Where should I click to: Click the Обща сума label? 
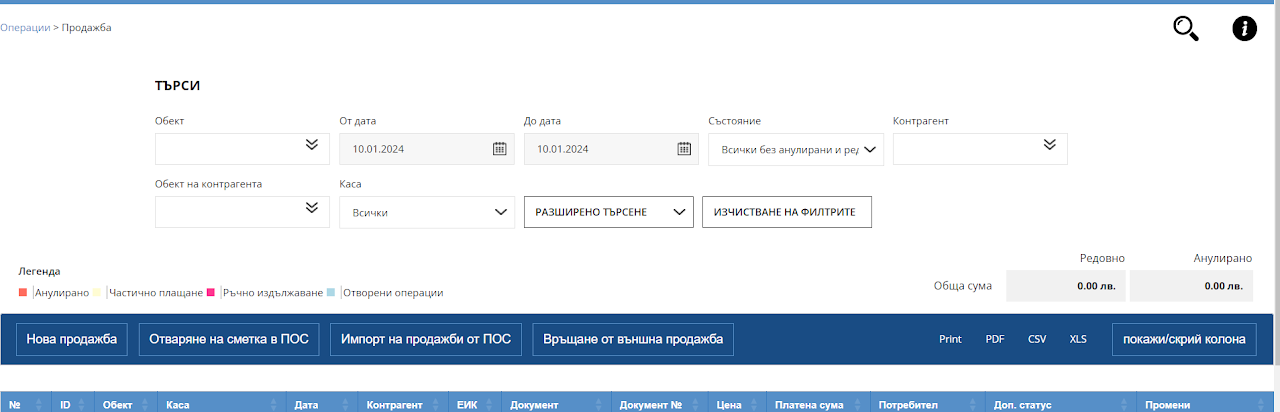point(962,286)
